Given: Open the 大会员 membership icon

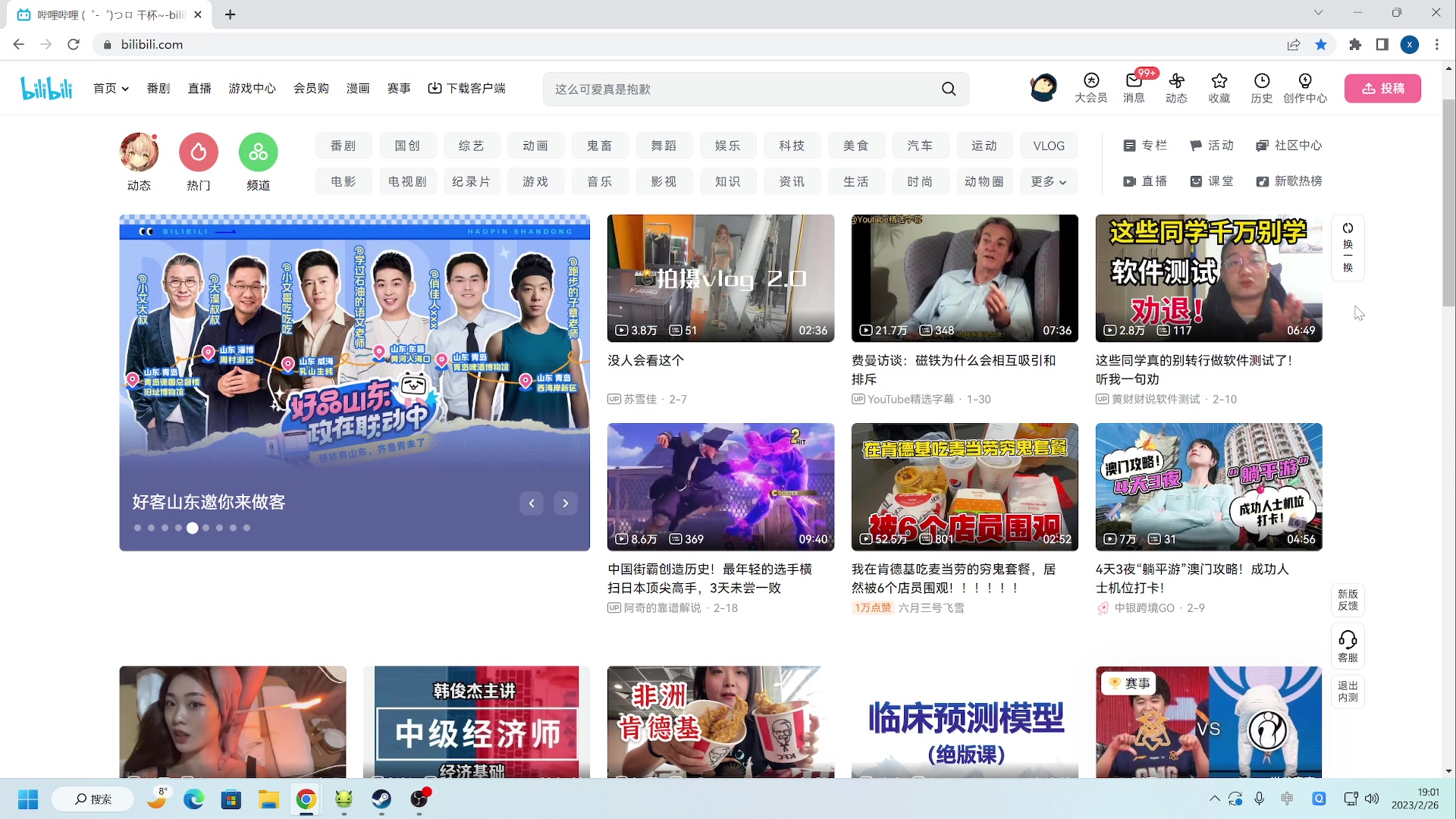Looking at the screenshot, I should [1090, 81].
